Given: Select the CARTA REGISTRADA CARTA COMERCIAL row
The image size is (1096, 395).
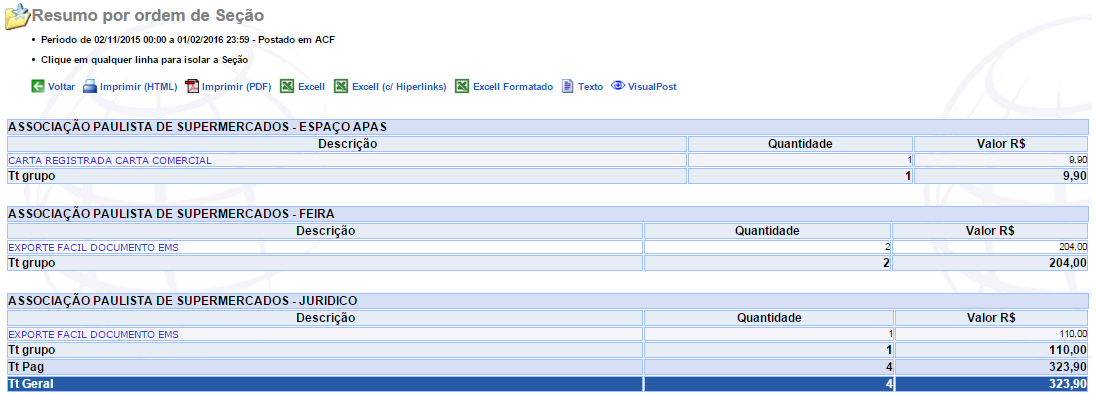Looking at the screenshot, I should 547,160.
